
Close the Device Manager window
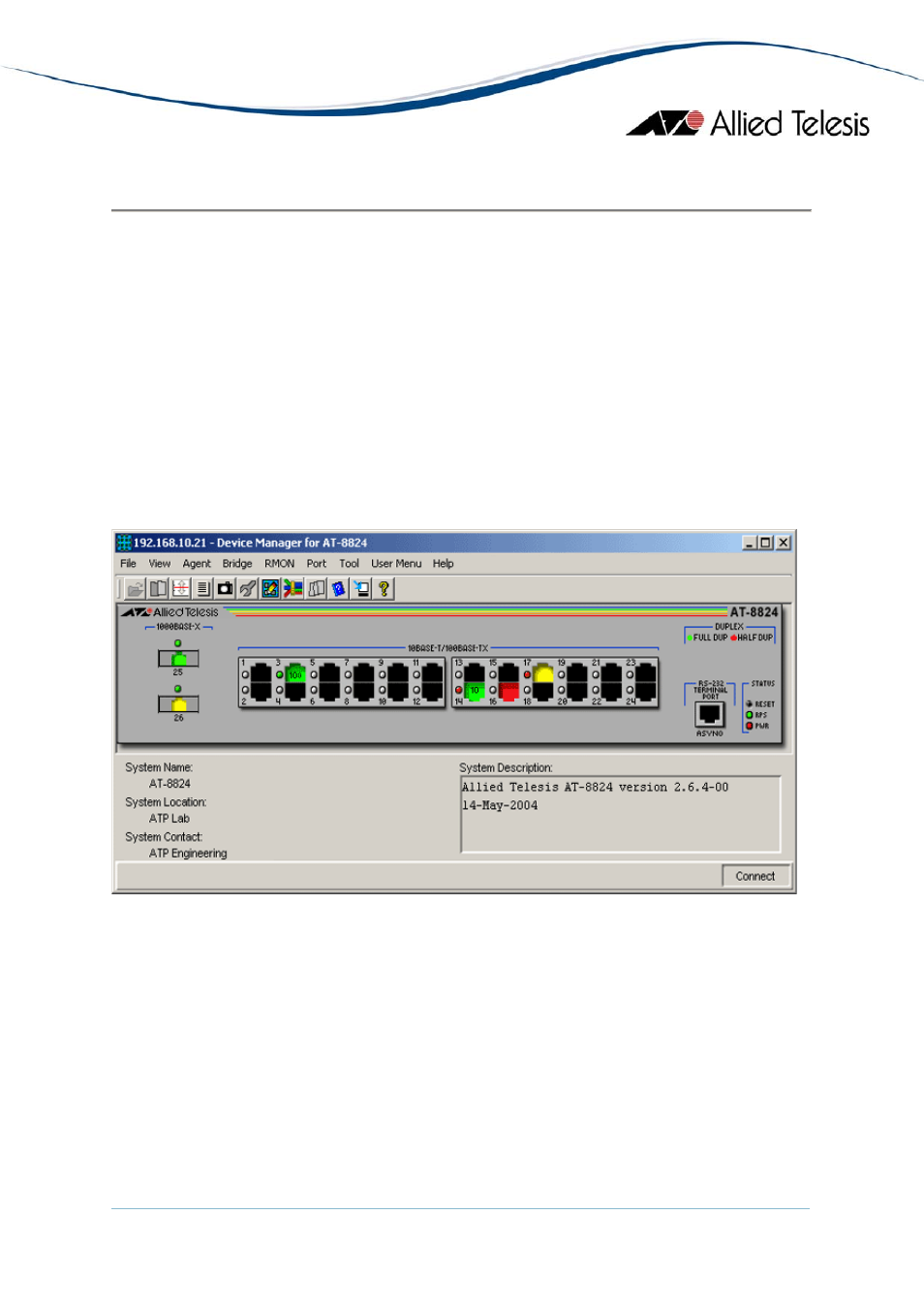tap(784, 543)
